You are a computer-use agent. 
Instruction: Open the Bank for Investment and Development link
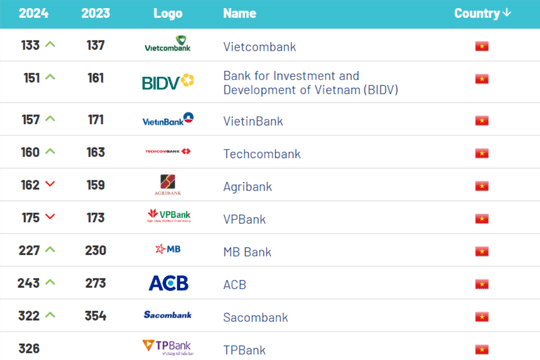pyautogui.click(x=310, y=83)
